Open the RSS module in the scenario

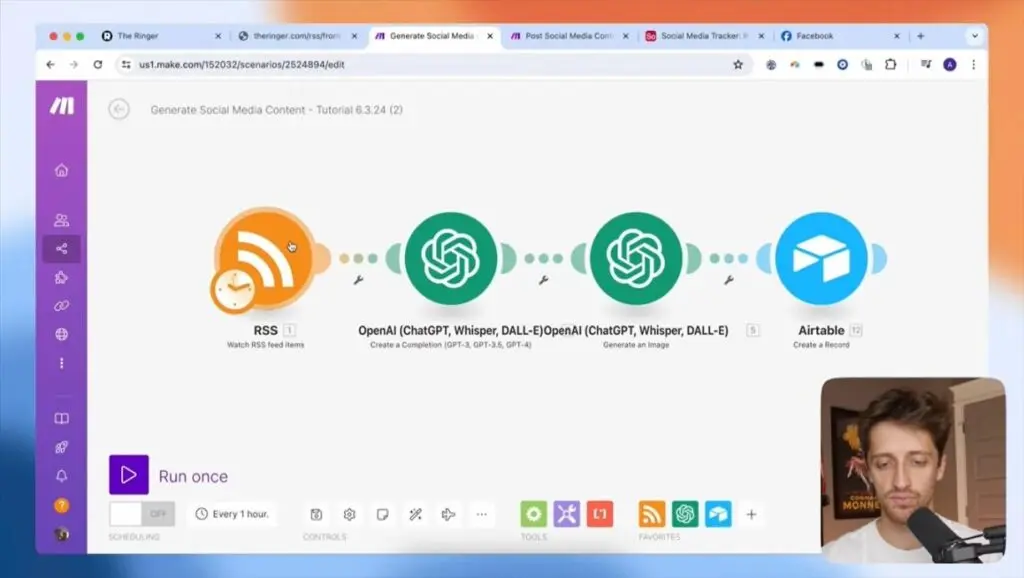click(x=265, y=258)
